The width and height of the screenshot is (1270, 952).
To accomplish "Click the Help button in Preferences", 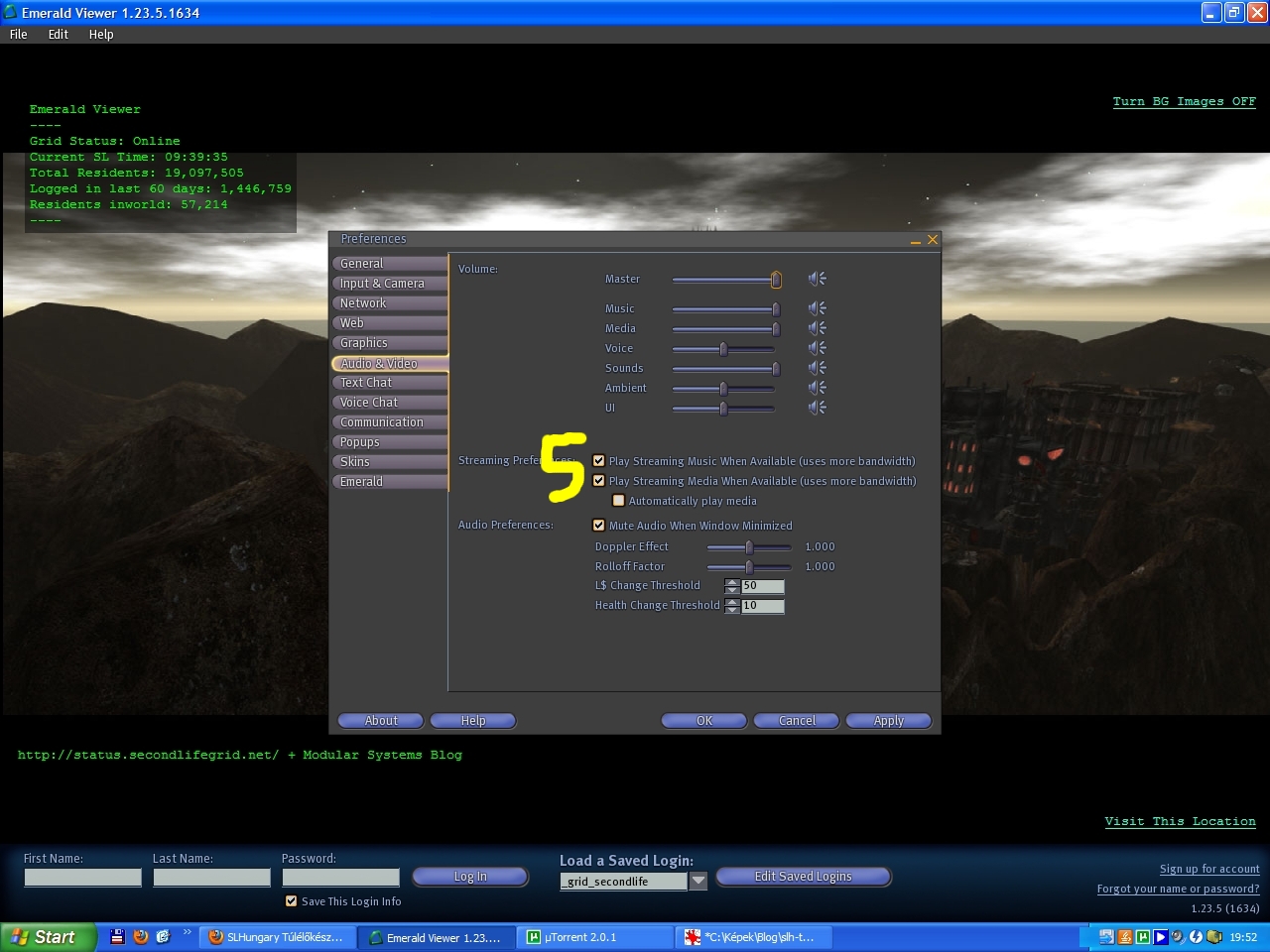I will click(x=473, y=721).
